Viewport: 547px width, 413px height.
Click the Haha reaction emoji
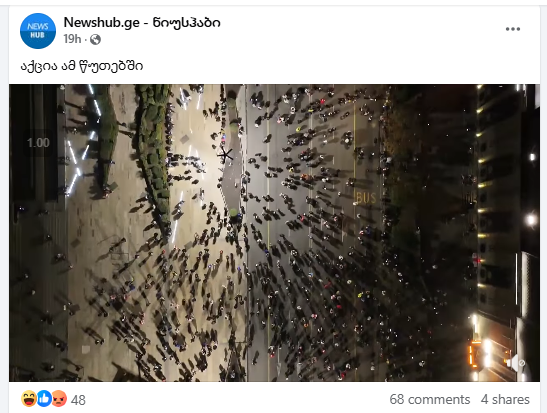[29, 399]
